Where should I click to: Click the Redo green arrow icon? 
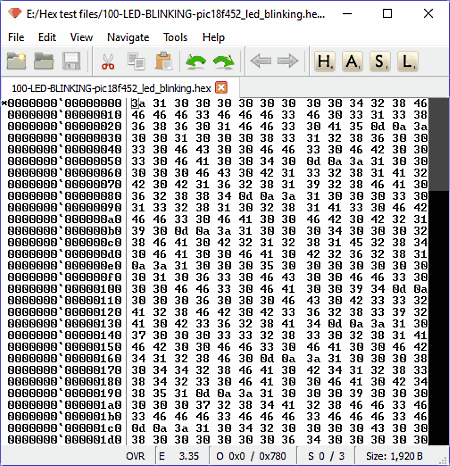(x=224, y=62)
